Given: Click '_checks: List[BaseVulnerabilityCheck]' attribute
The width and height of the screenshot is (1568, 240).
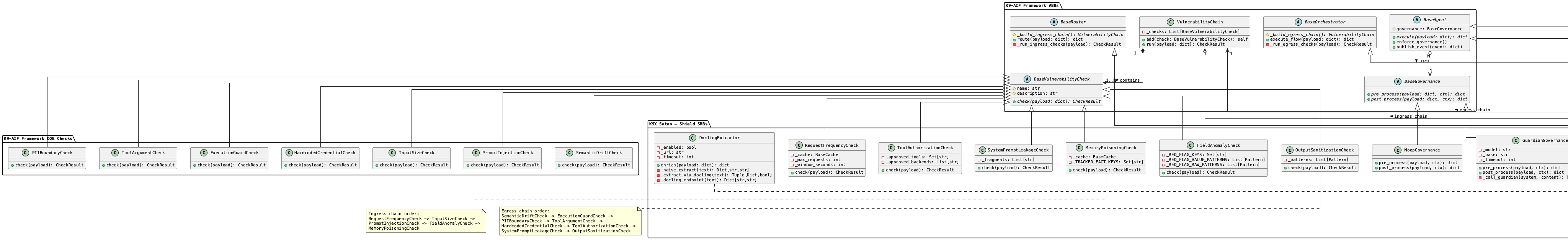Looking at the screenshot, I should [1193, 32].
